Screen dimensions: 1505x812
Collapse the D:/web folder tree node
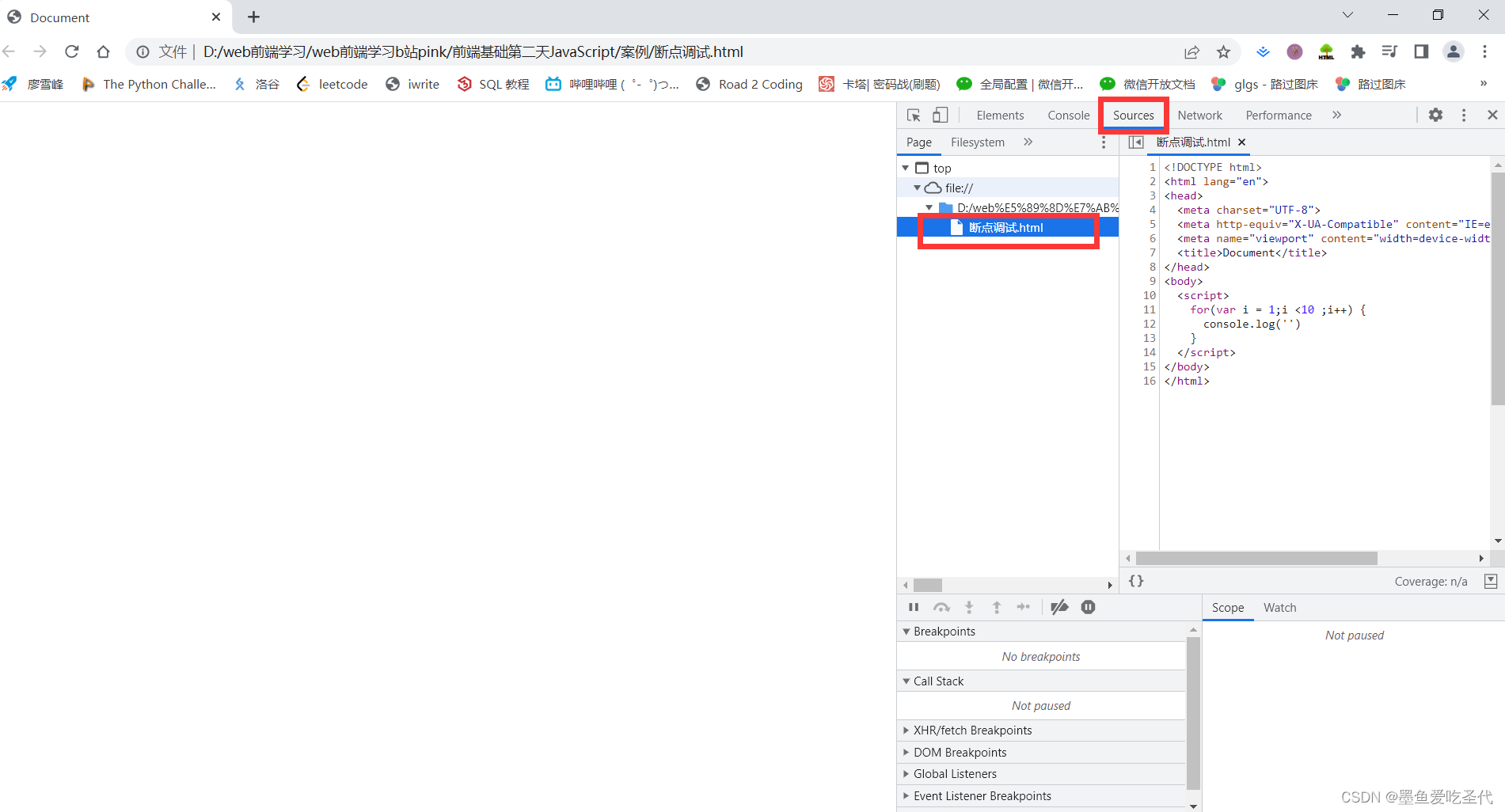(929, 208)
